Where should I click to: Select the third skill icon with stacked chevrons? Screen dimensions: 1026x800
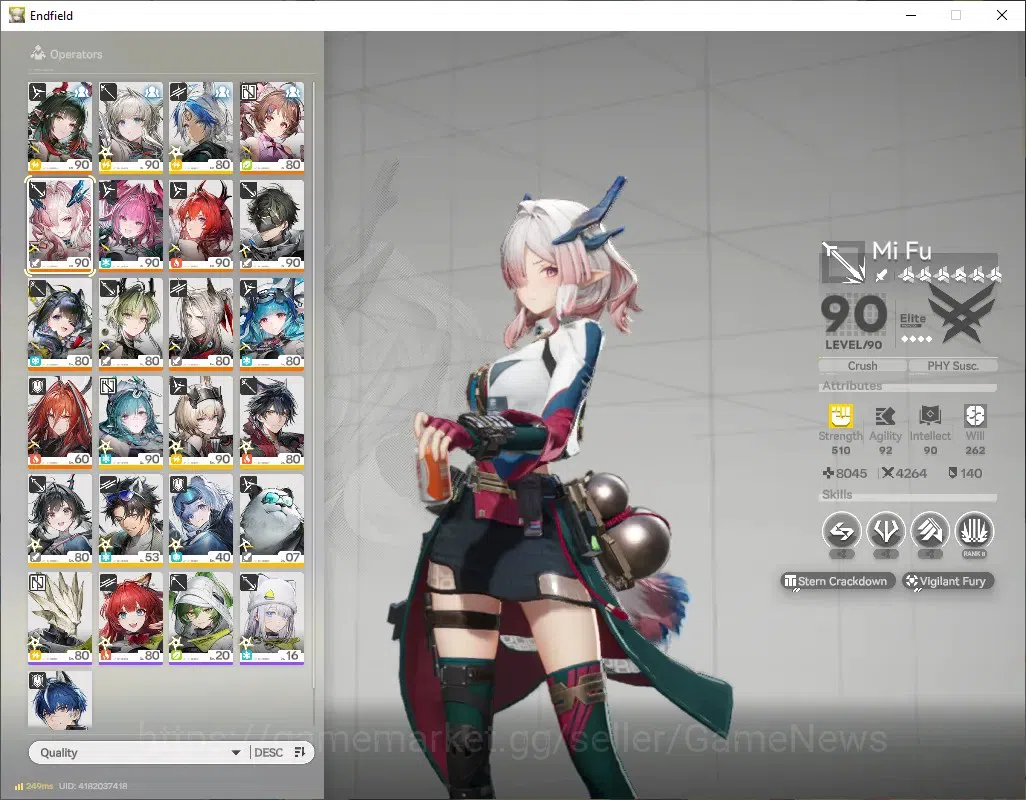930,530
